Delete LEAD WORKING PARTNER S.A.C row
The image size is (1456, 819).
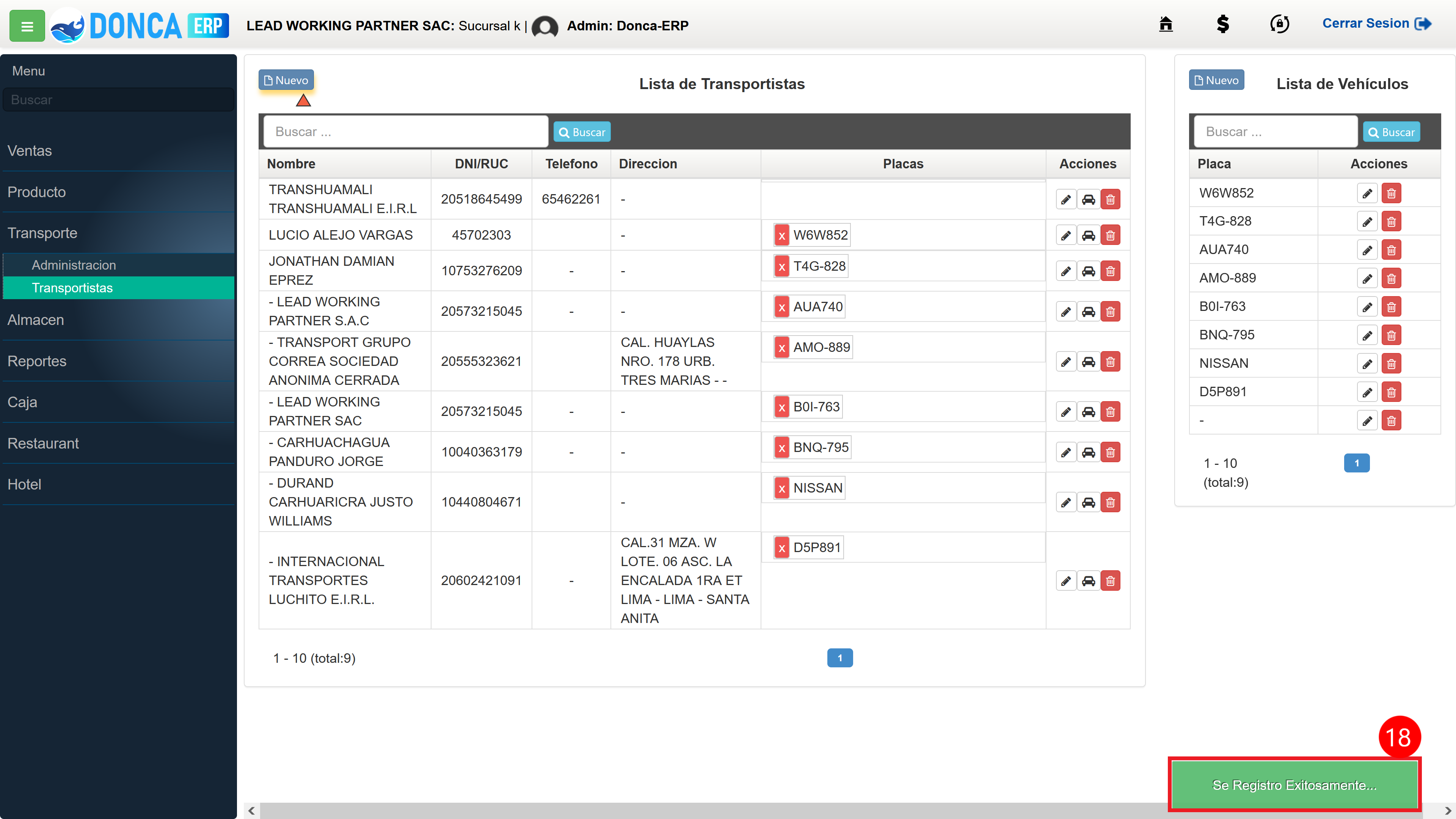pyautogui.click(x=1110, y=311)
